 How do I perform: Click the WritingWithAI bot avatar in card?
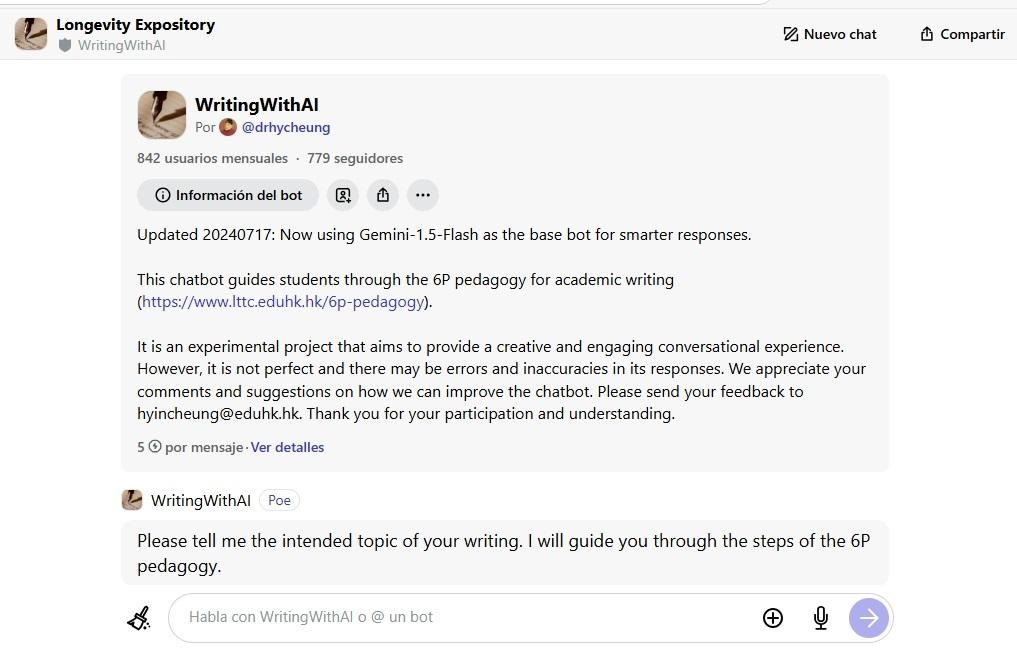click(162, 115)
